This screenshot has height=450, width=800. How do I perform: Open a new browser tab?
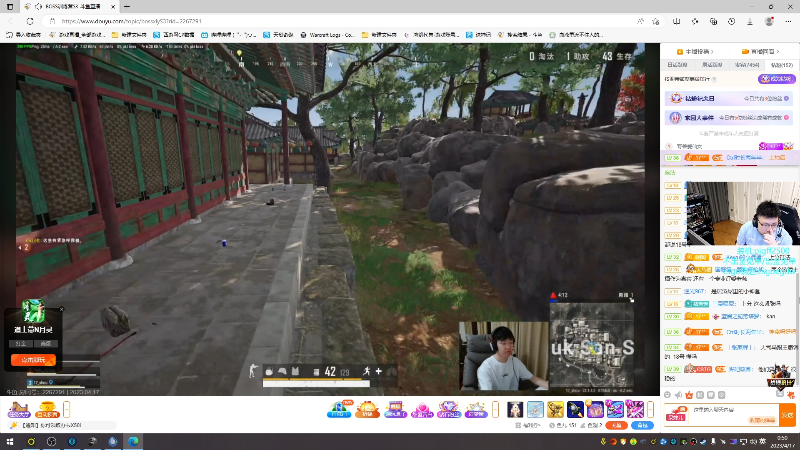pos(127,7)
